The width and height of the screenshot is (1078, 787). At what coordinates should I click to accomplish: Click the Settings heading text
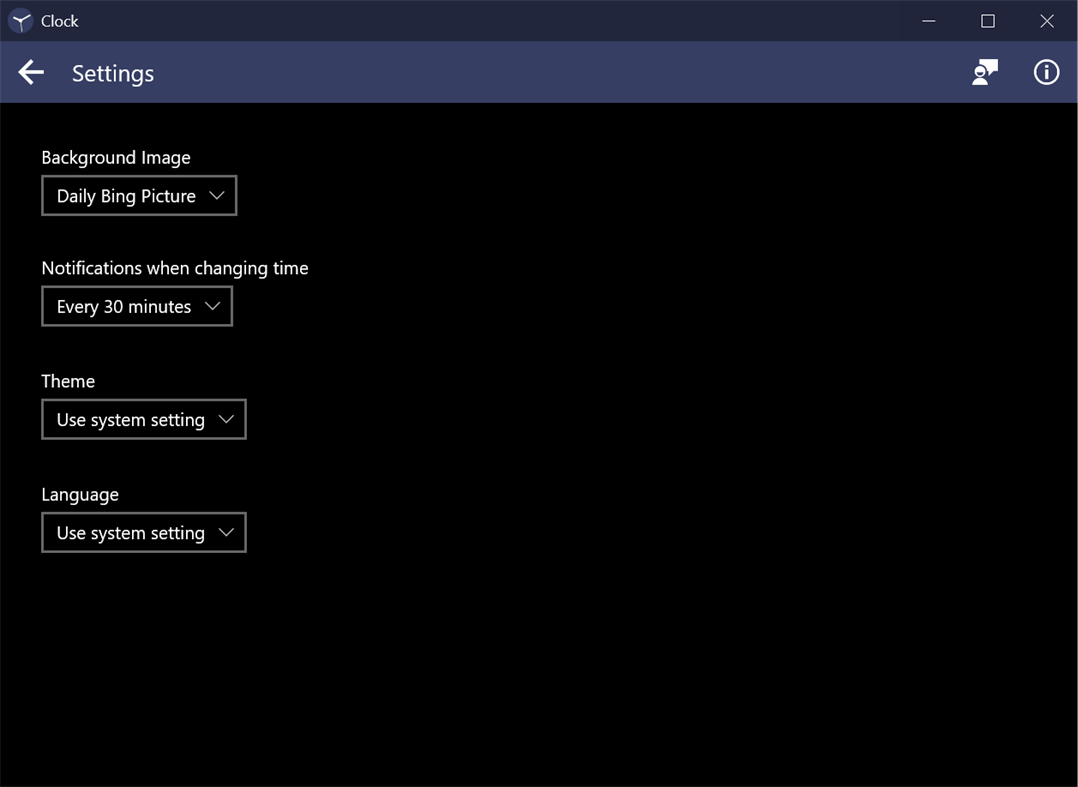112,72
